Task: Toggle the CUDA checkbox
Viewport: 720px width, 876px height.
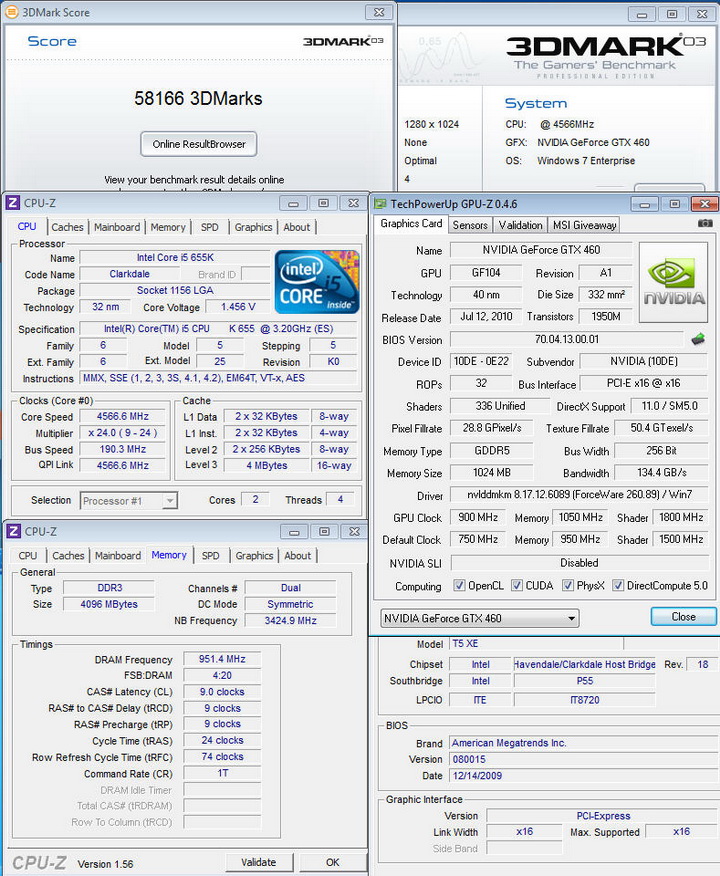Action: point(517,585)
